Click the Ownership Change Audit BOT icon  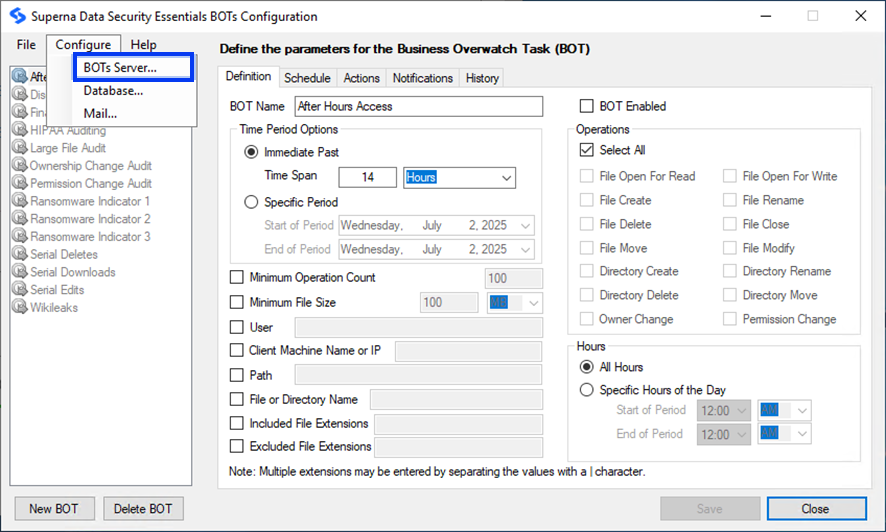(x=20, y=165)
